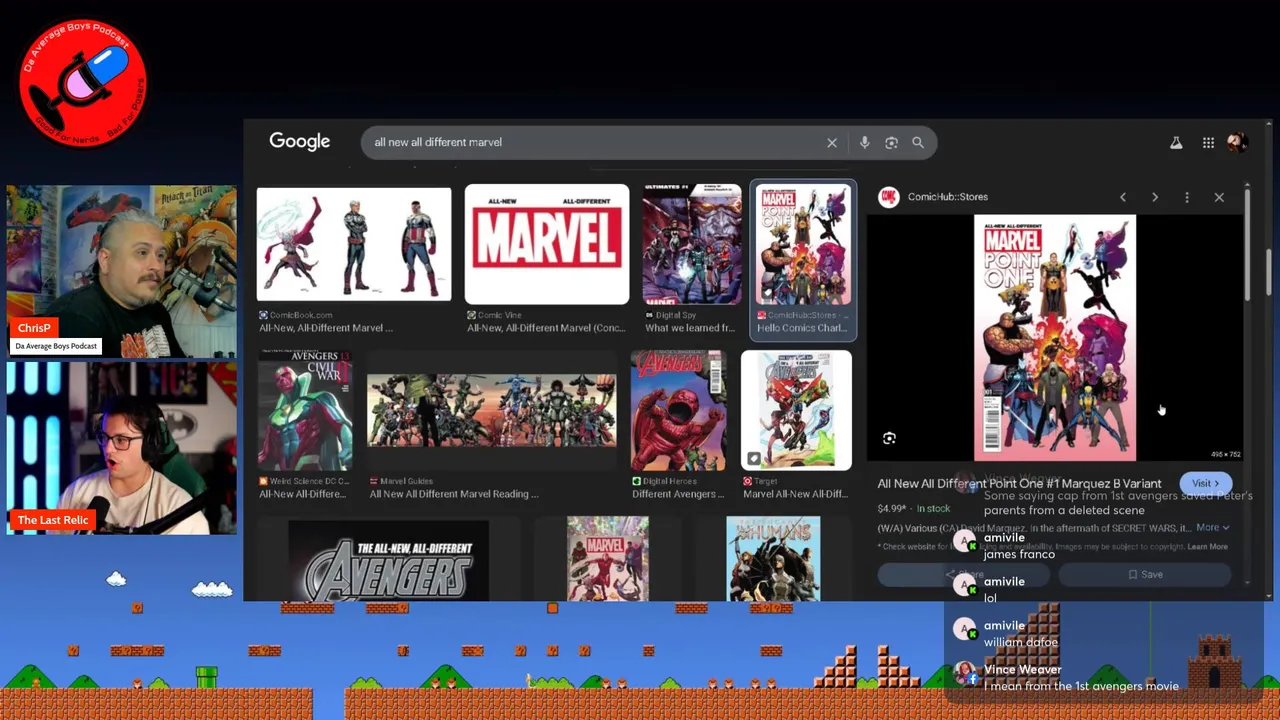The image size is (1280, 720).
Task: Open Marvel Guides reading order thumbnail
Action: pyautogui.click(x=492, y=410)
